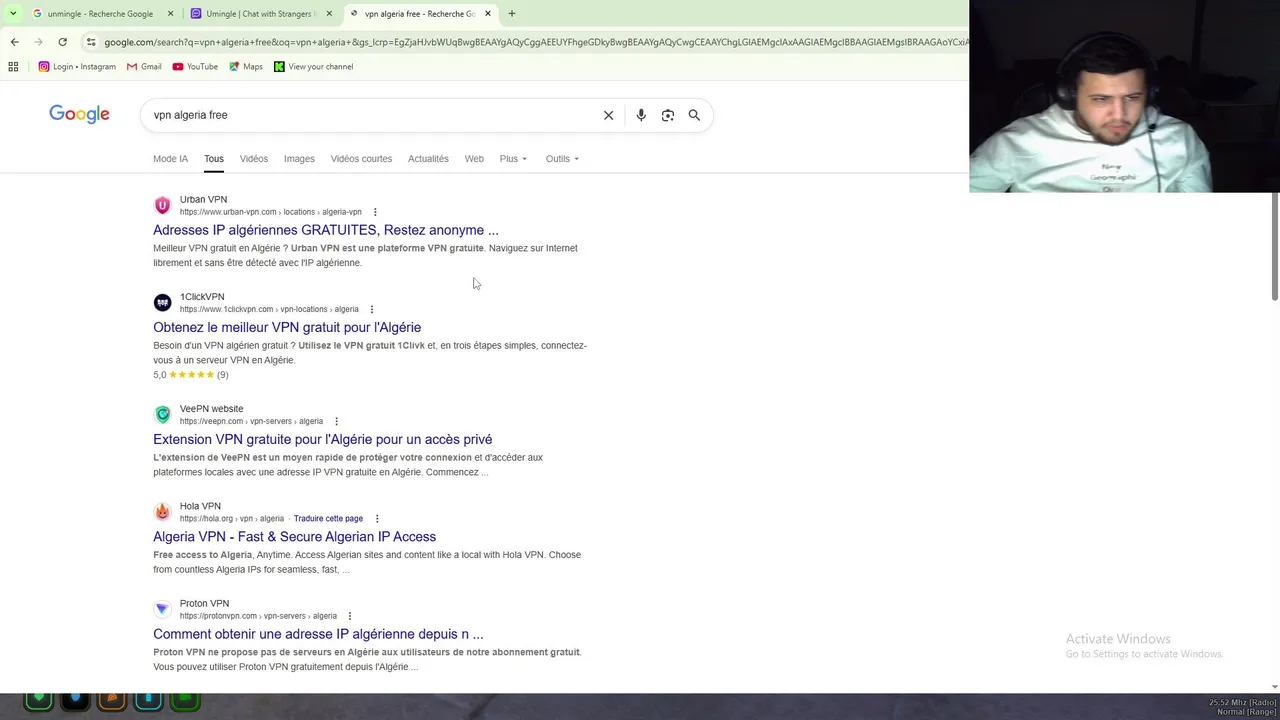Viewport: 1280px width, 720px height.
Task: Open more options for Hola VPN result
Action: [x=377, y=518]
